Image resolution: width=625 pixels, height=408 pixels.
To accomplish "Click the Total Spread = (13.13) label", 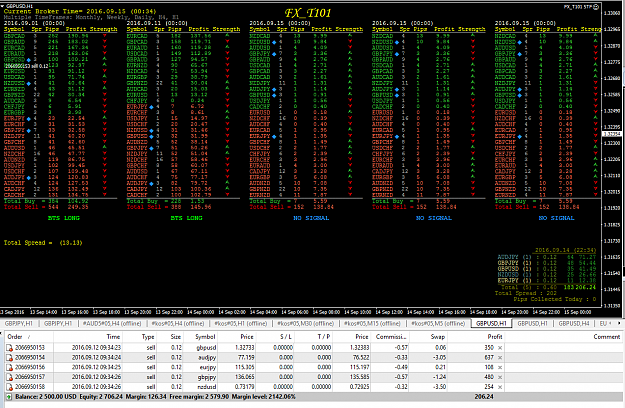I will coord(43,243).
